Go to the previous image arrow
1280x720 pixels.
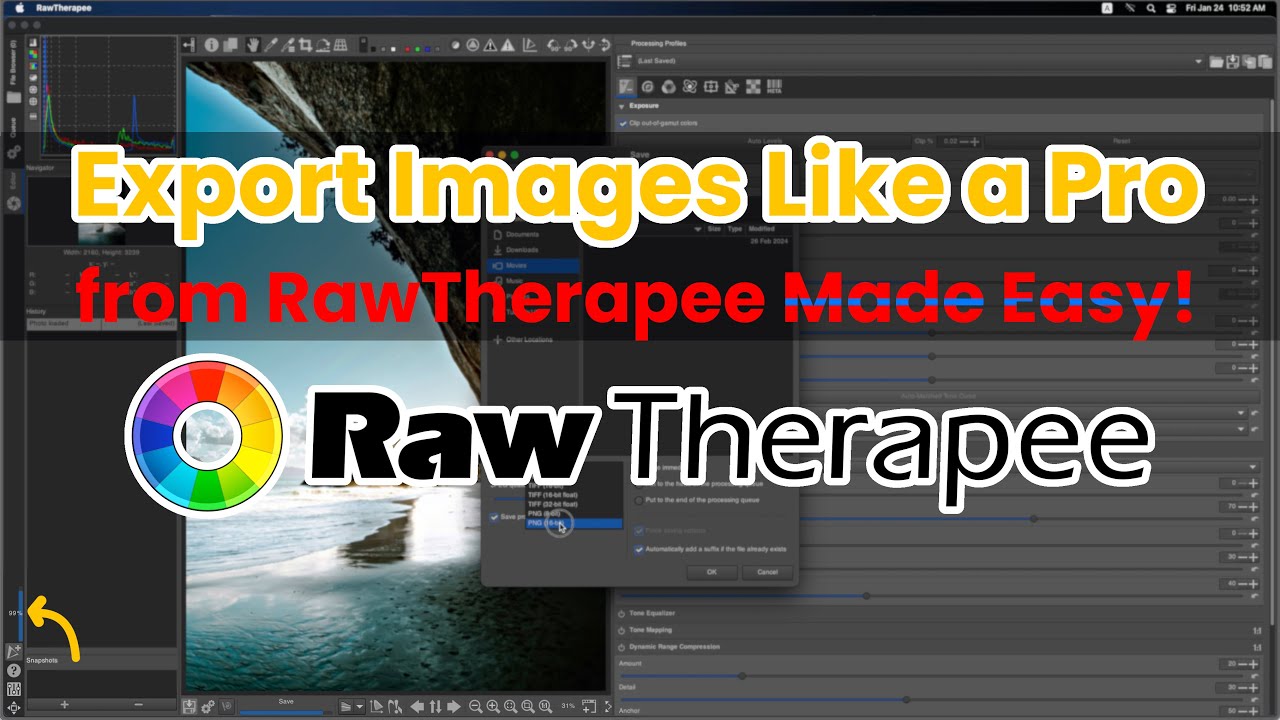[417, 707]
